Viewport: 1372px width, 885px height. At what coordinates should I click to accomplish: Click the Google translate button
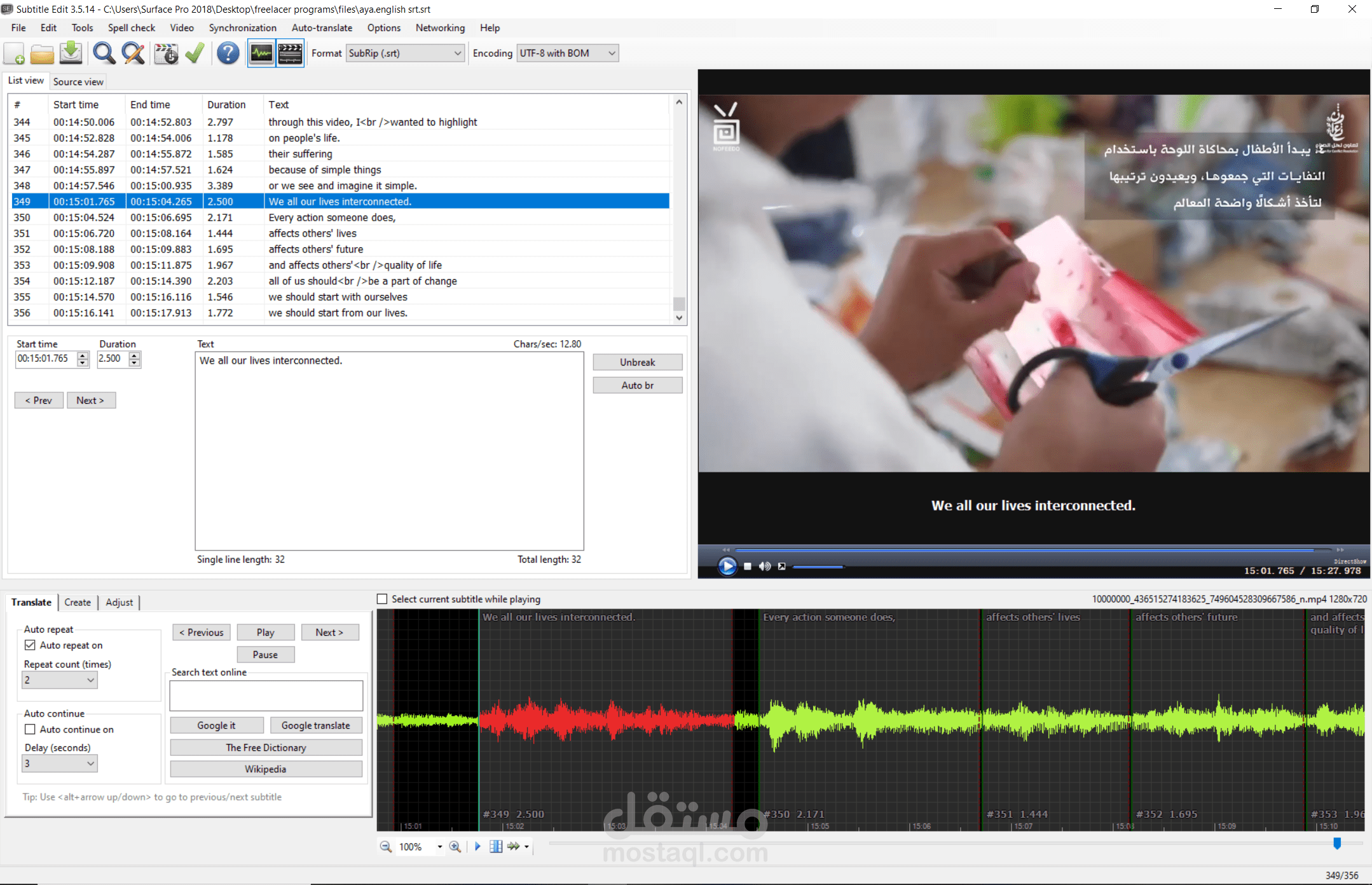[315, 725]
